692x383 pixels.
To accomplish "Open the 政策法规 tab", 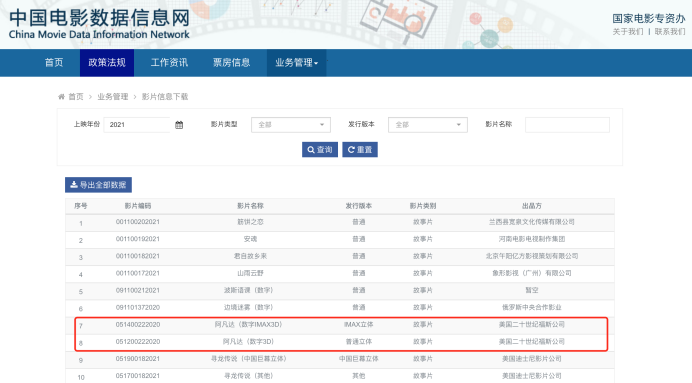I will 107,63.
